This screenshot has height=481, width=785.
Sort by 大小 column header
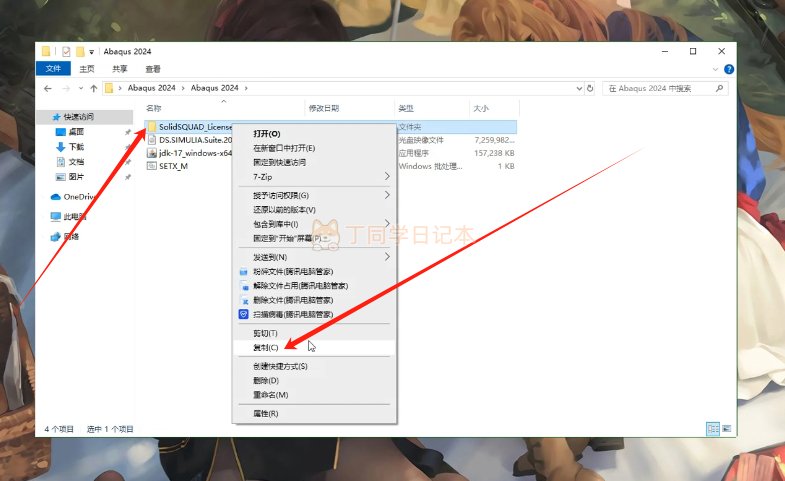click(x=481, y=108)
